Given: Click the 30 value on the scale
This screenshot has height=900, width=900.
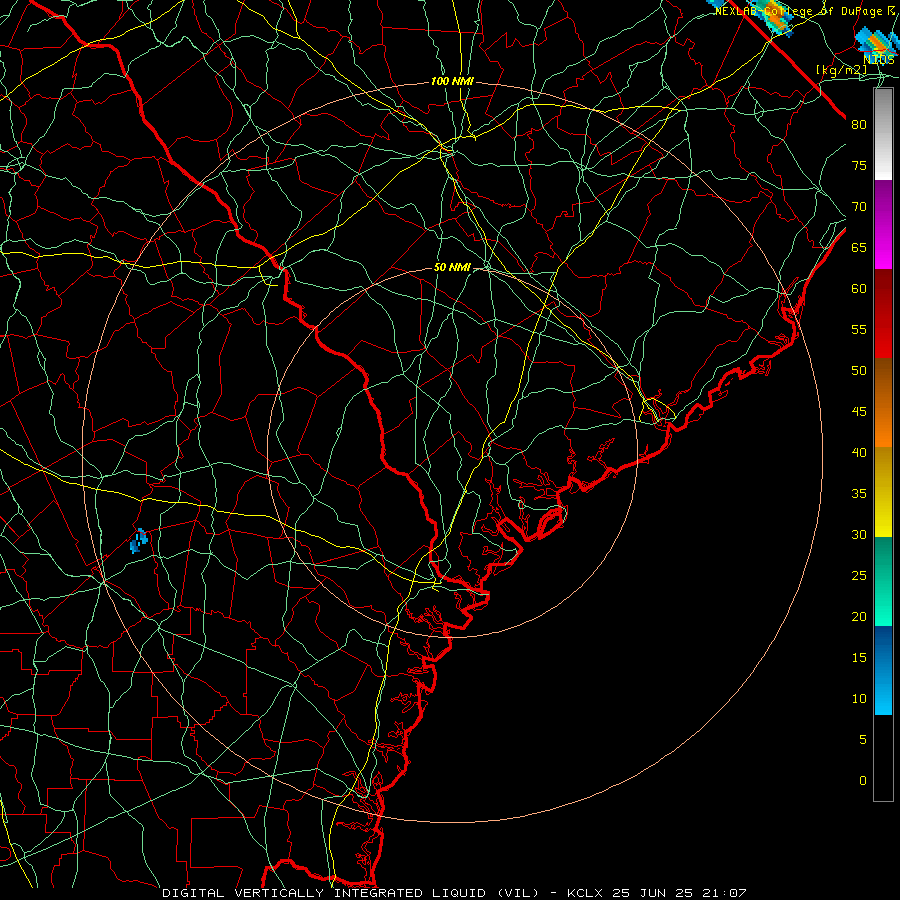Looking at the screenshot, I should (859, 534).
